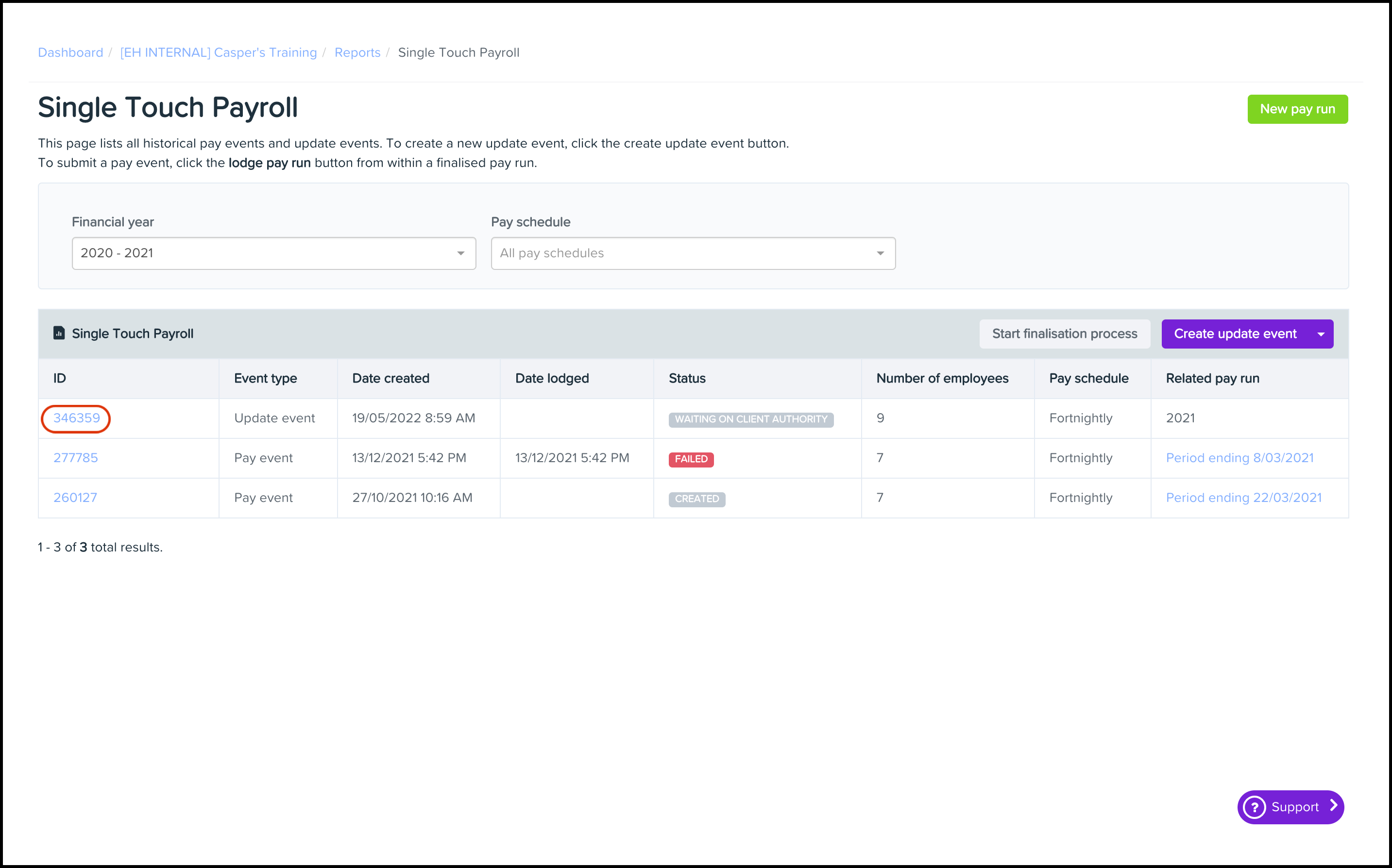1392x868 pixels.
Task: Open event ID 346359
Action: [76, 418]
